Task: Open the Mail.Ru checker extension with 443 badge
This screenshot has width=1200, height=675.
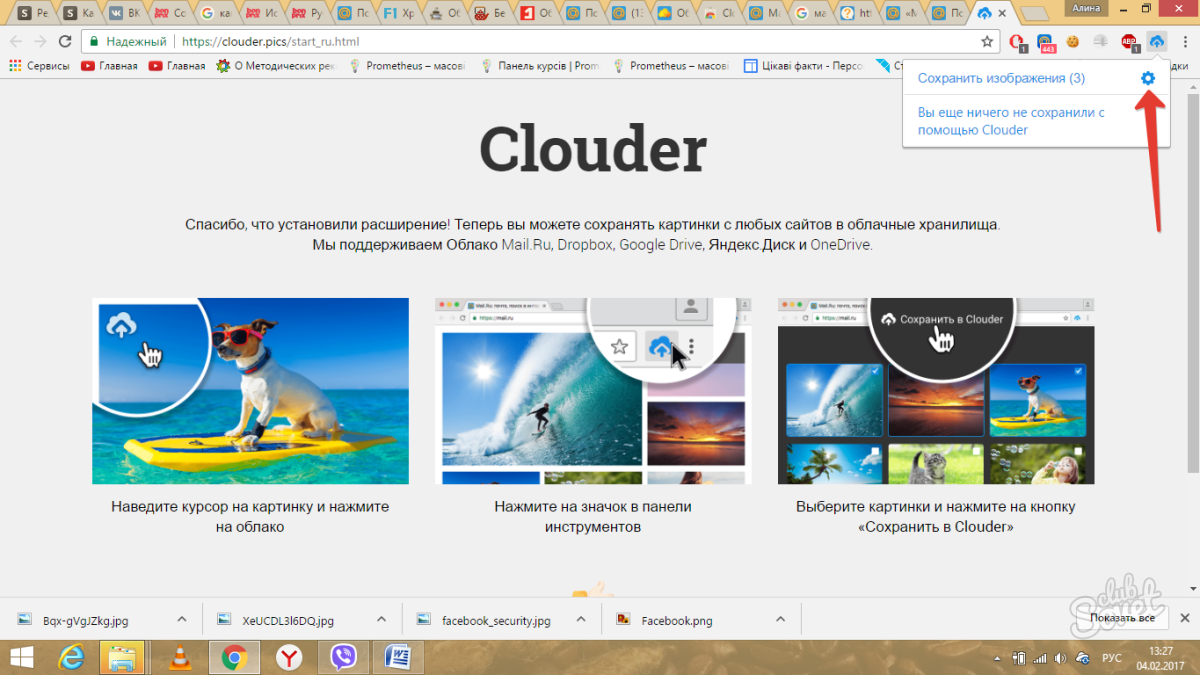Action: point(1045,42)
